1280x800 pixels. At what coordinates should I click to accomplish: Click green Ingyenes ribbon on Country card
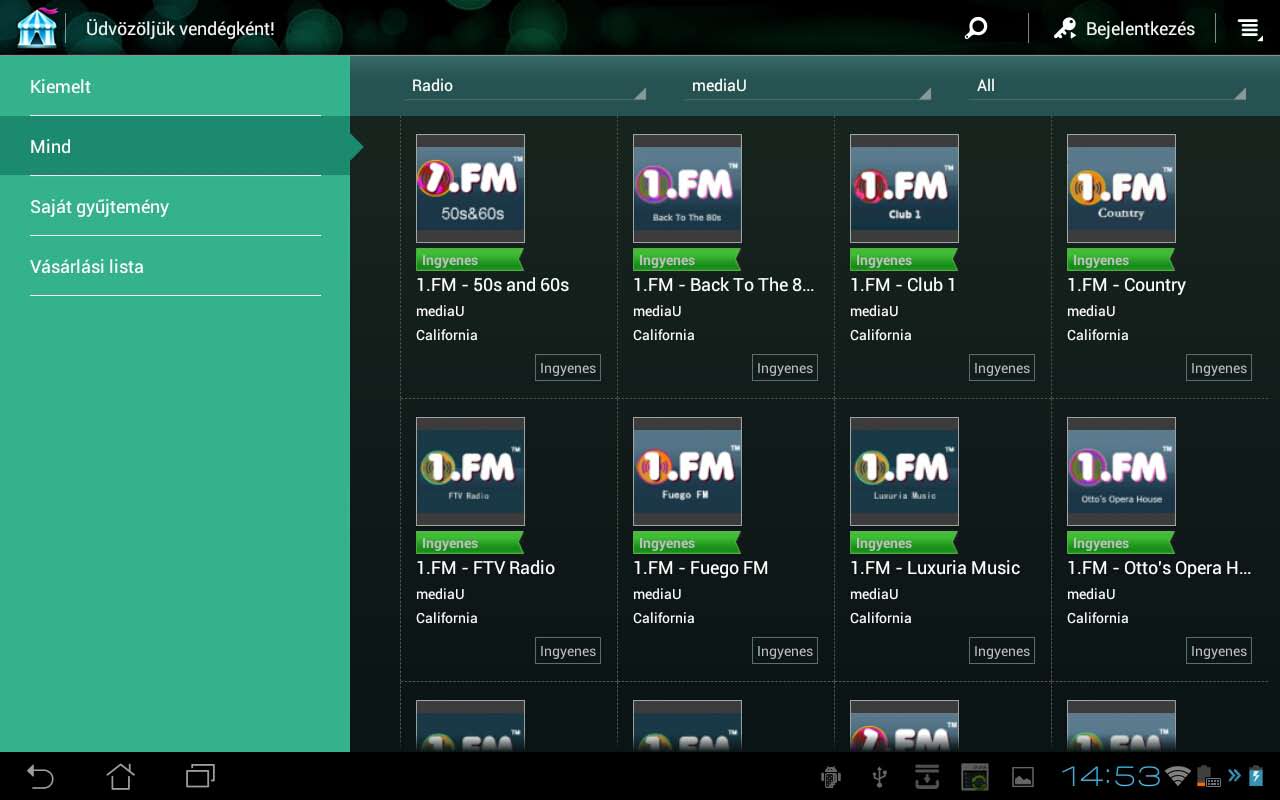tap(1120, 260)
